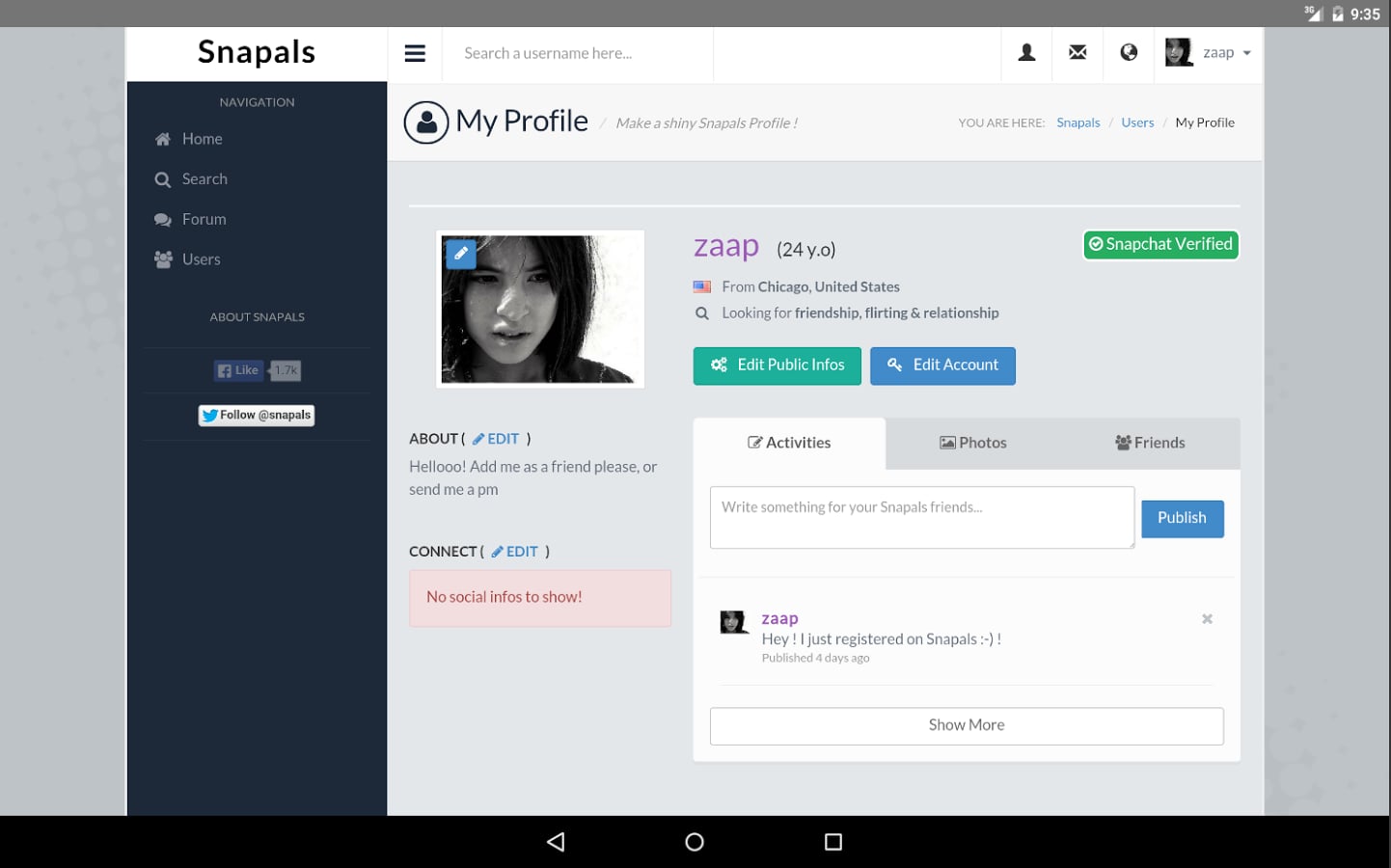Click the Snapals logo
Viewport: 1391px width, 868px height.
(x=257, y=52)
